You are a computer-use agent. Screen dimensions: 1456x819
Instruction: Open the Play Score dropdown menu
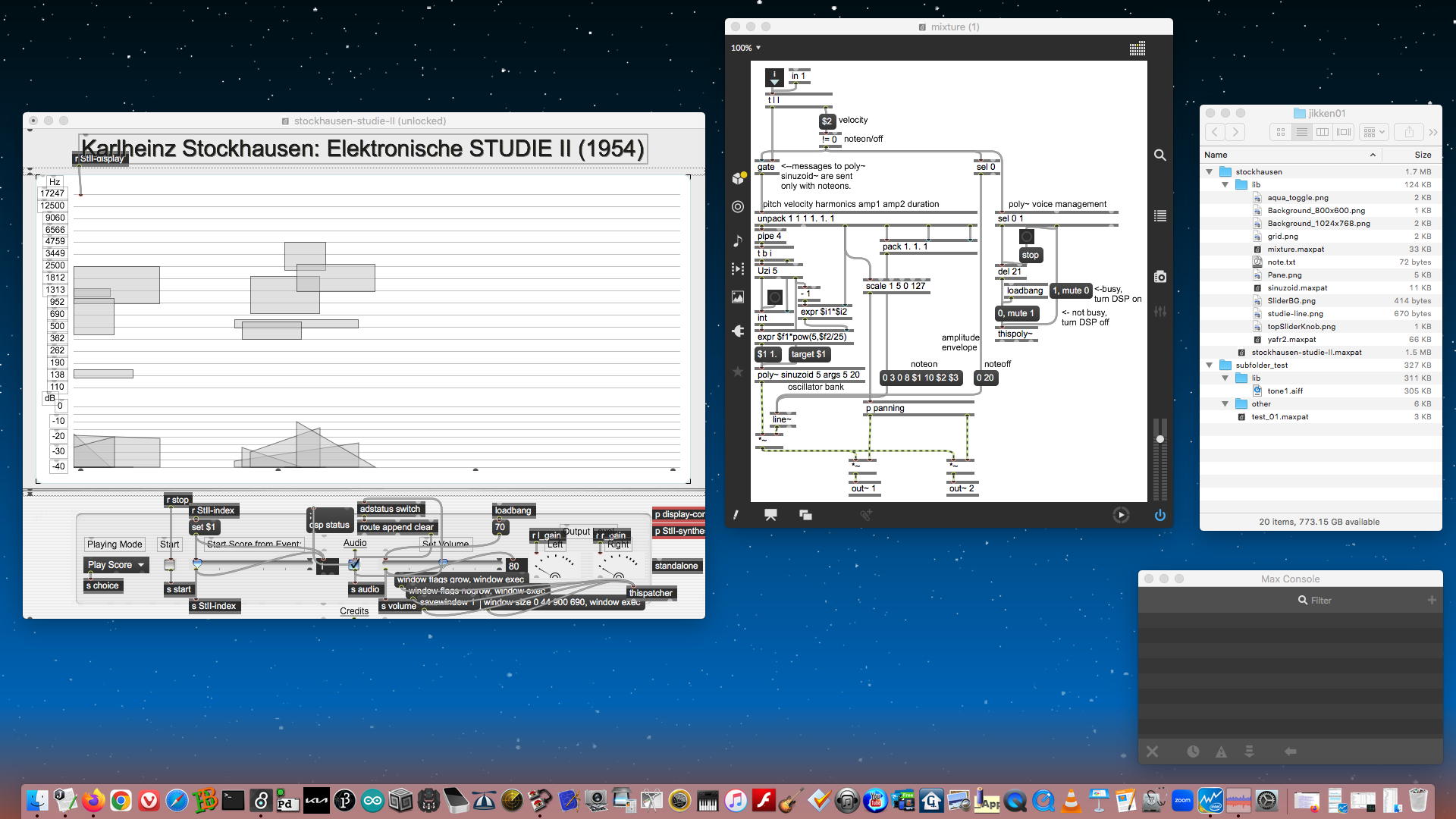click(116, 565)
